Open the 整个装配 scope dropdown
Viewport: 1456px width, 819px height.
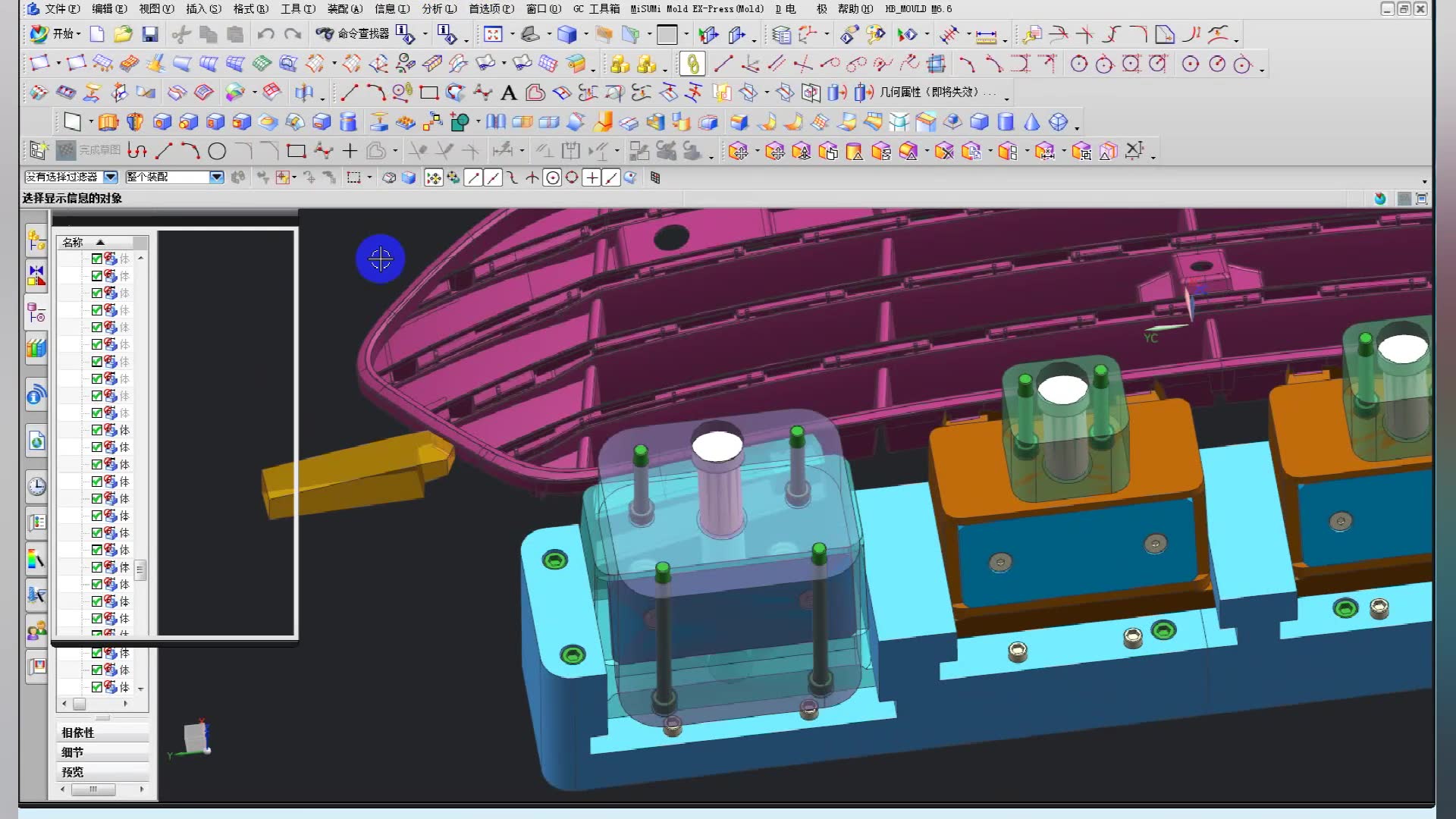point(216,177)
